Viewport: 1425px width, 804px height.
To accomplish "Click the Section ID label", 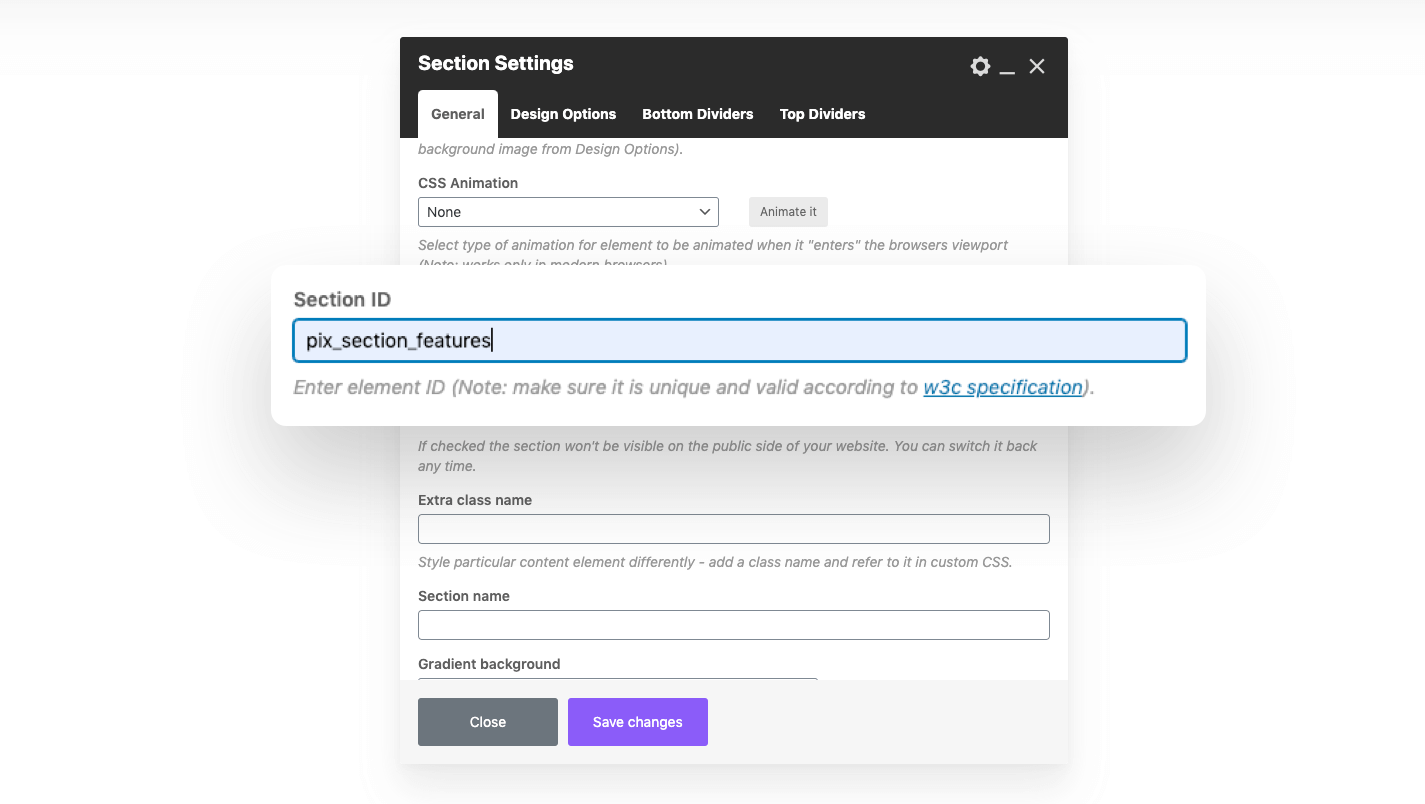I will [x=342, y=300].
